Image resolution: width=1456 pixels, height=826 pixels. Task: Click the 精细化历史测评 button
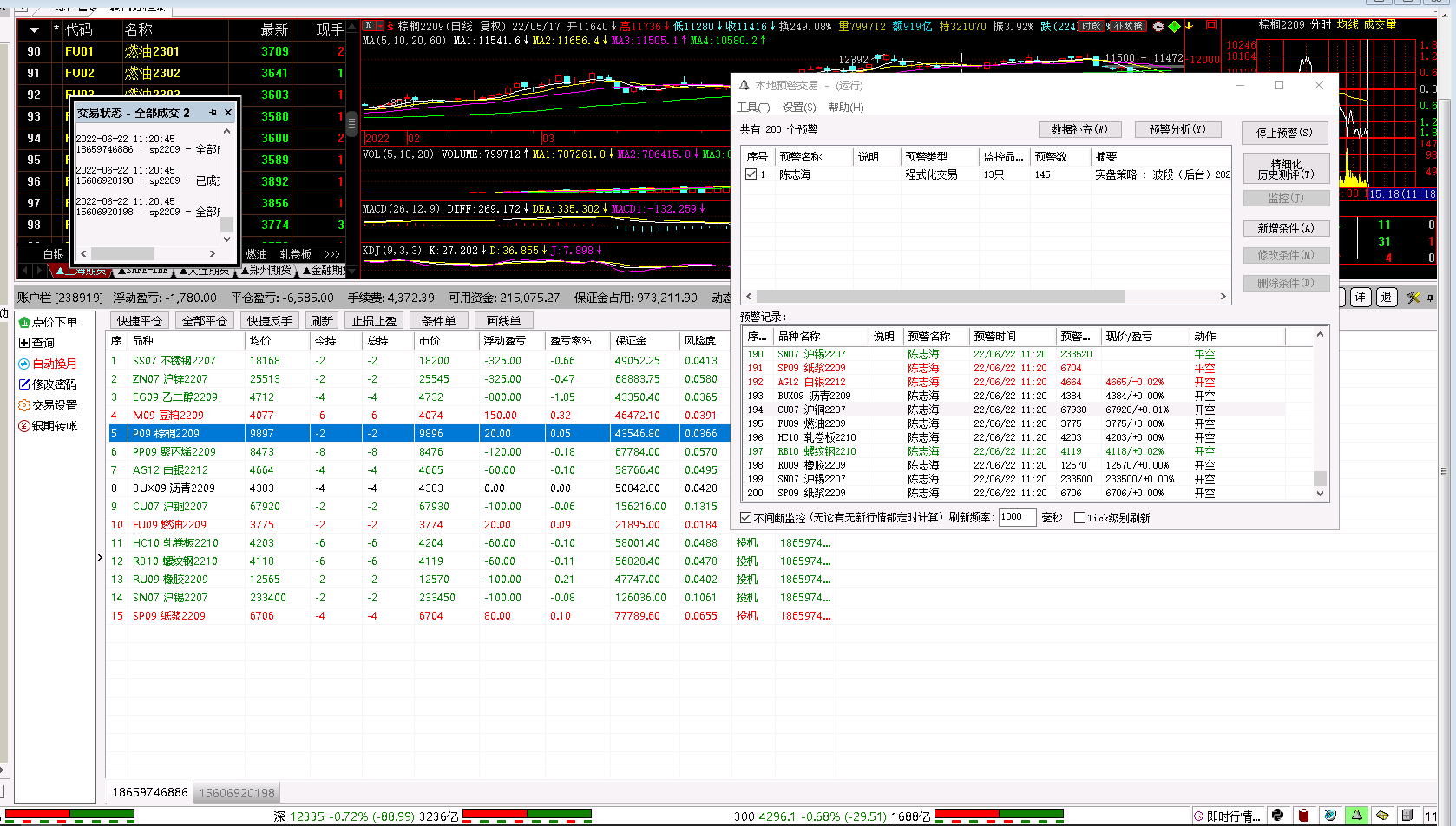[x=1286, y=168]
